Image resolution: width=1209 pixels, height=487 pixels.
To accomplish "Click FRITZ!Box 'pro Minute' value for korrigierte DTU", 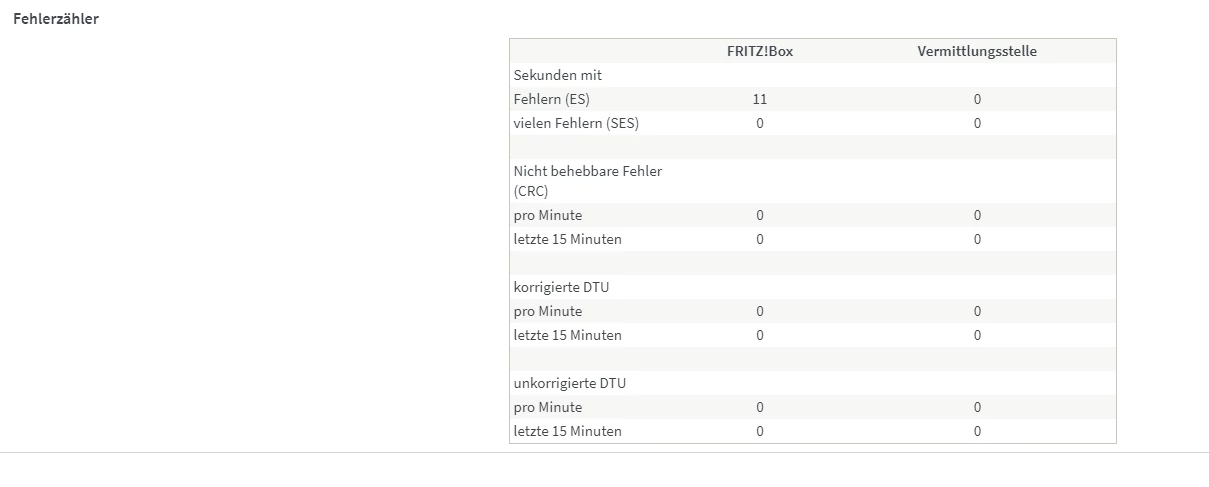I will 760,311.
